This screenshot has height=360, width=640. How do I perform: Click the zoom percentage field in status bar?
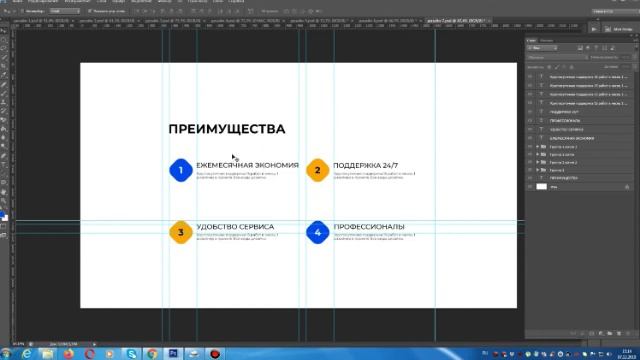point(19,344)
